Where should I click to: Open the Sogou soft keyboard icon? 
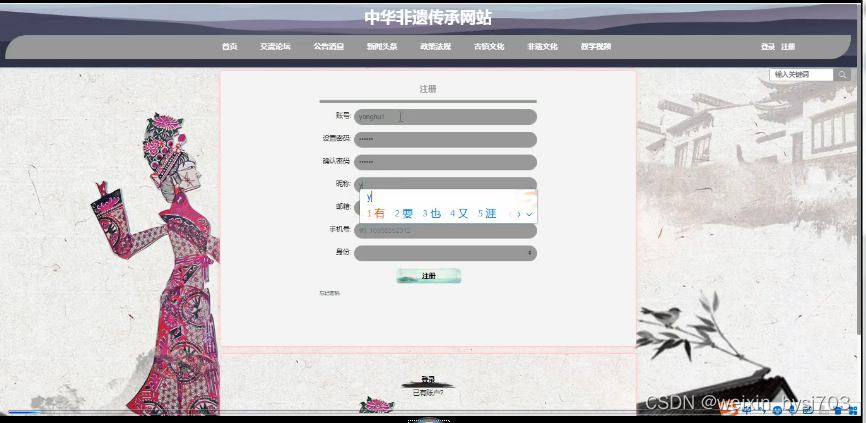[x=808, y=409]
